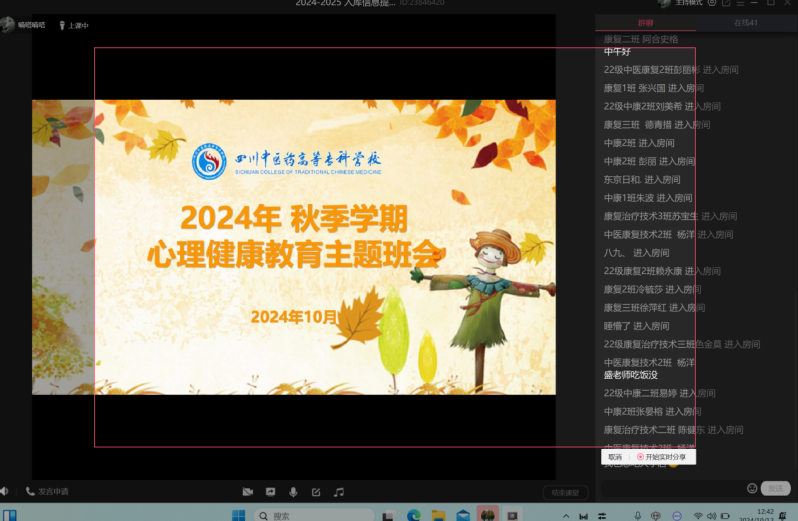
Task: Click the chat message input field
Action: pyautogui.click(x=670, y=488)
